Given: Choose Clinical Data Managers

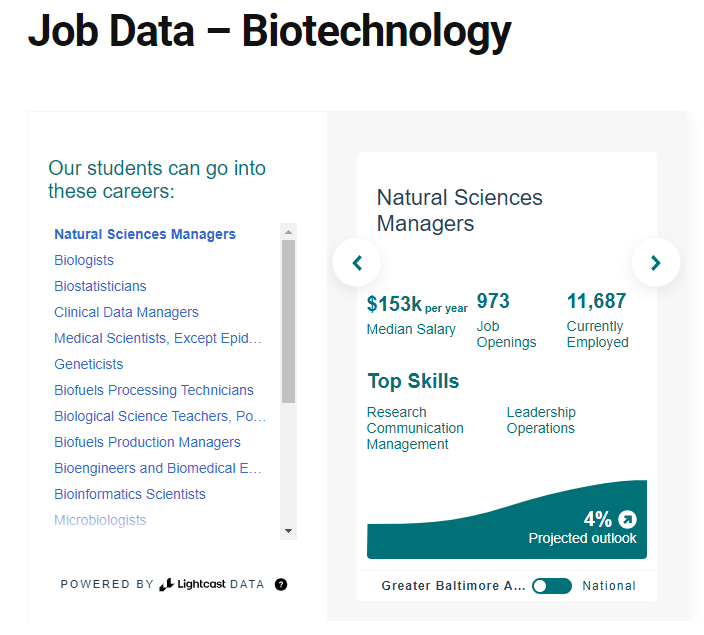Looking at the screenshot, I should pos(126,312).
